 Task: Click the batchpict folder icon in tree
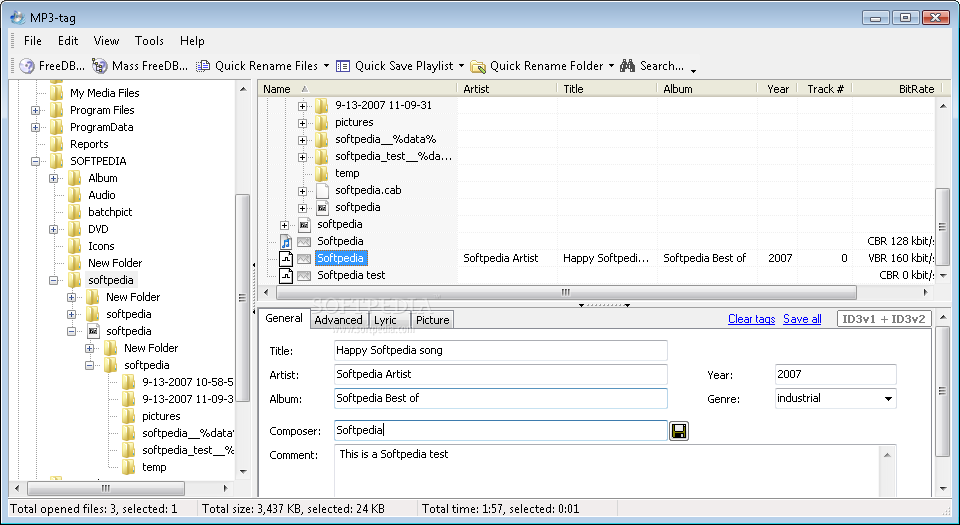tap(75, 212)
